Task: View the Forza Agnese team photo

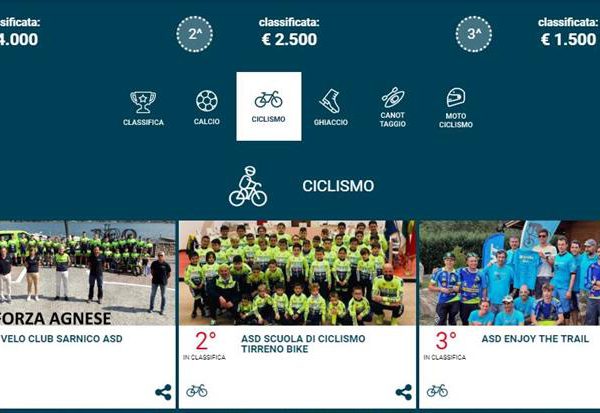Action: pos(87,273)
